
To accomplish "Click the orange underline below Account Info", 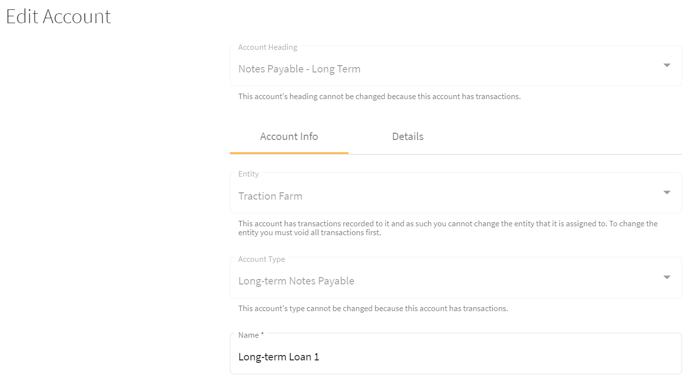I will click(x=289, y=153).
